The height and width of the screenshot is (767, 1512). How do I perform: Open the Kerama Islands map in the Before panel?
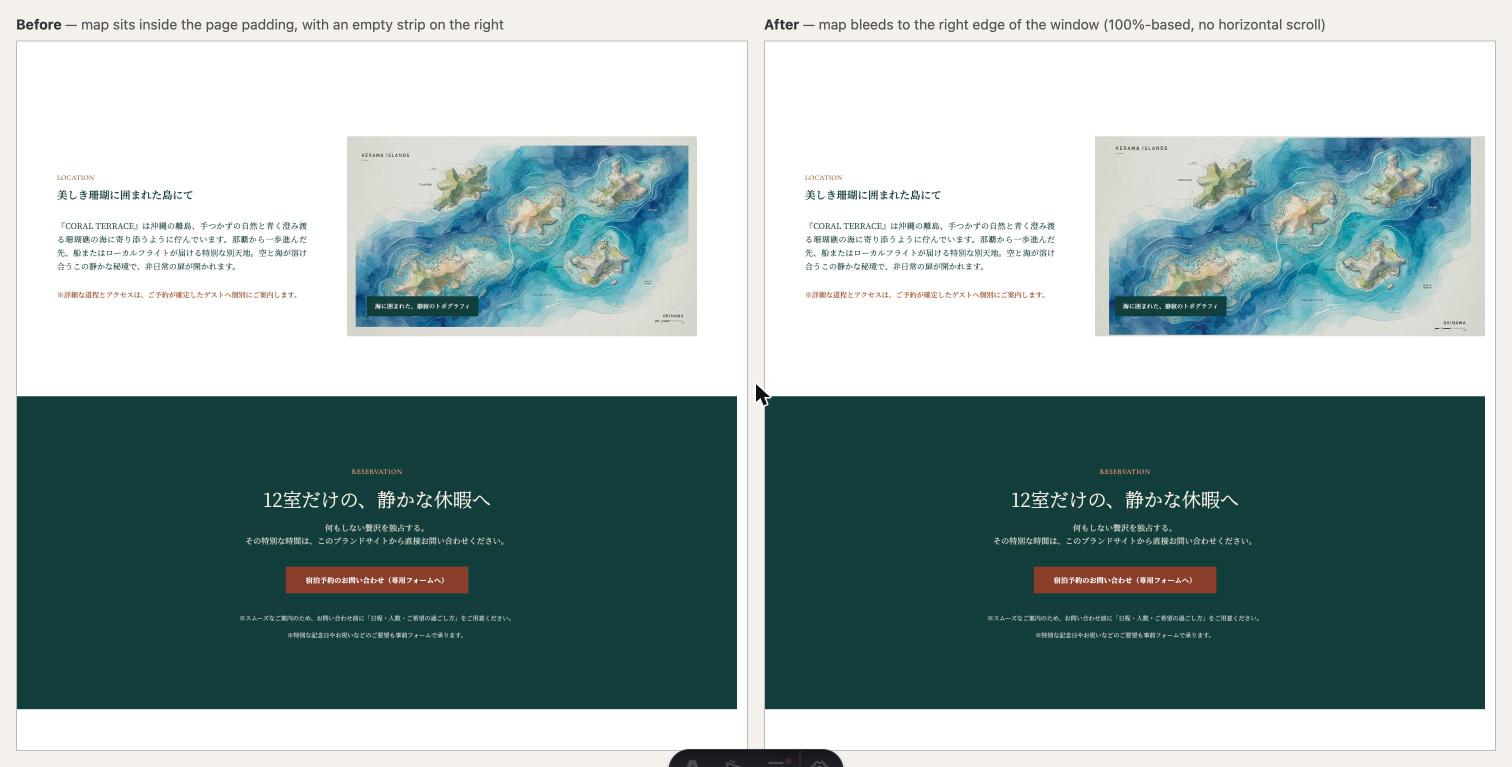(522, 236)
